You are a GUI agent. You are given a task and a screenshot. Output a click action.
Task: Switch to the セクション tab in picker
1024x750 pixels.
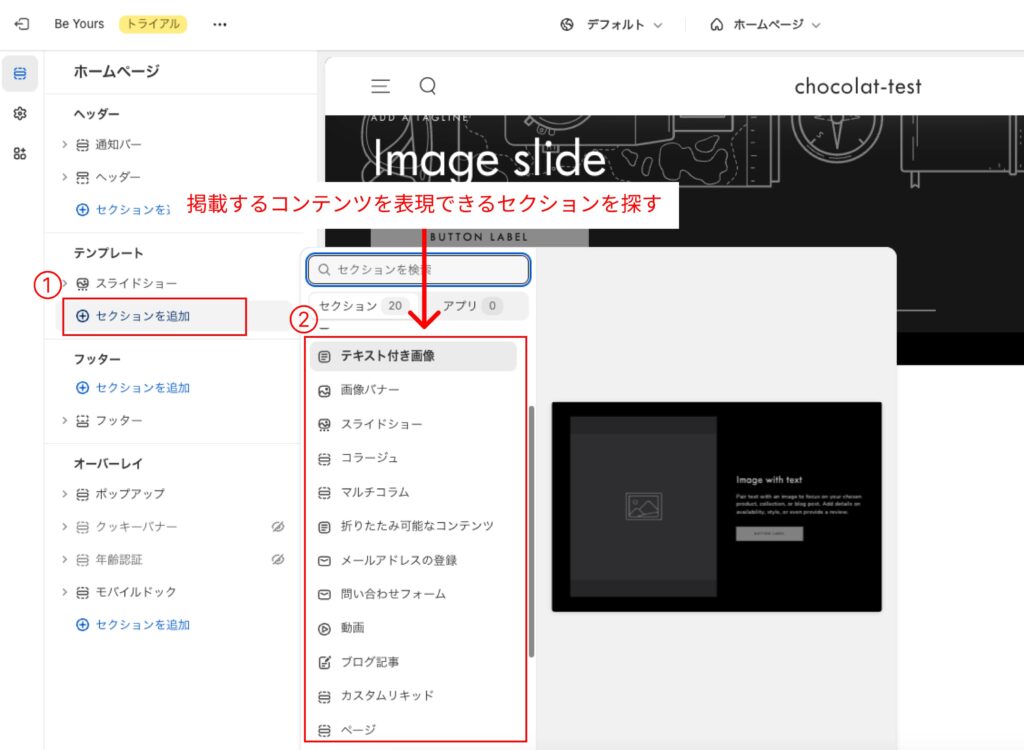pos(362,305)
